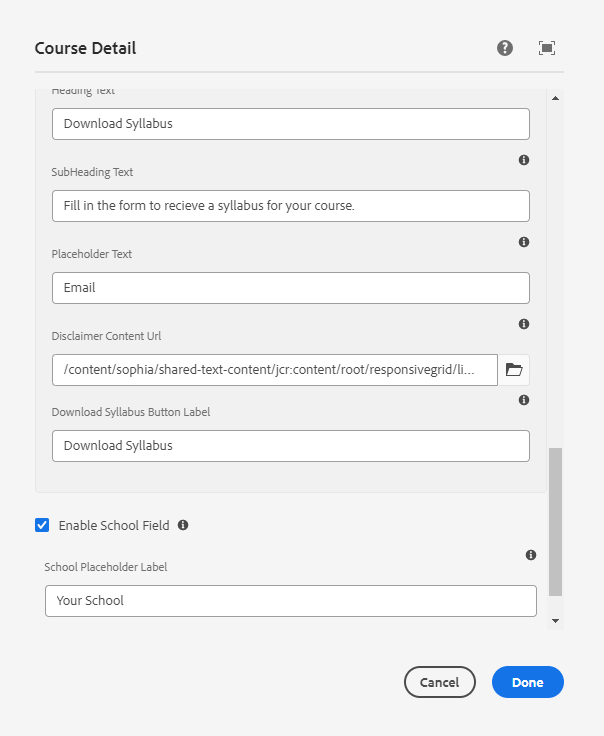Click info icon for SubHeading Text field
Screen dimensions: 604x736
[524, 160]
